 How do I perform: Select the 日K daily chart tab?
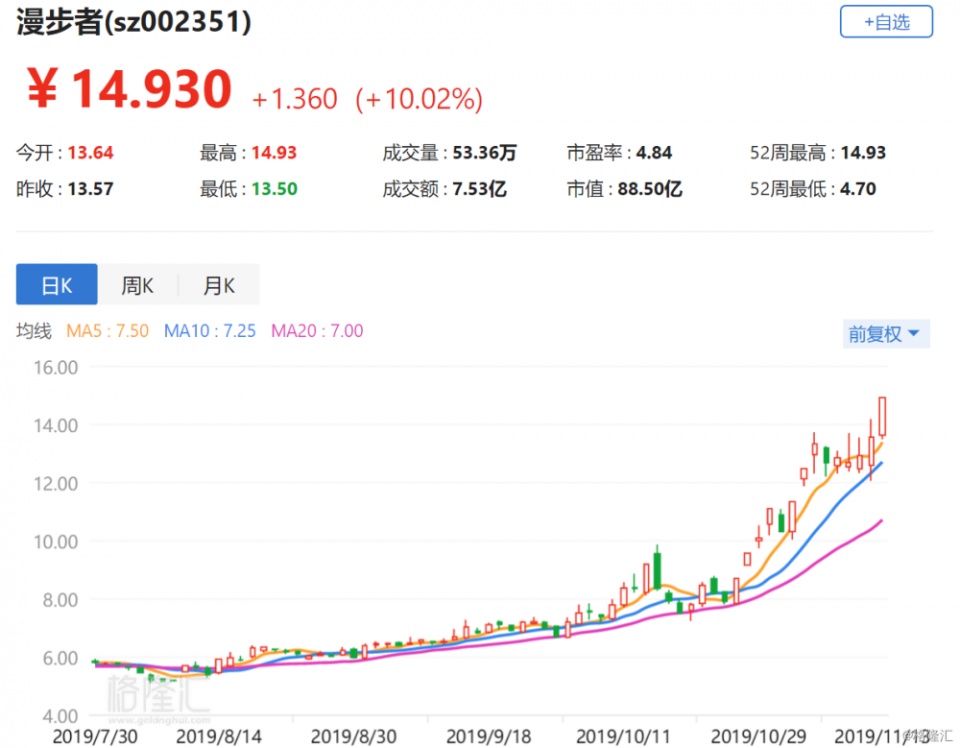click(56, 285)
